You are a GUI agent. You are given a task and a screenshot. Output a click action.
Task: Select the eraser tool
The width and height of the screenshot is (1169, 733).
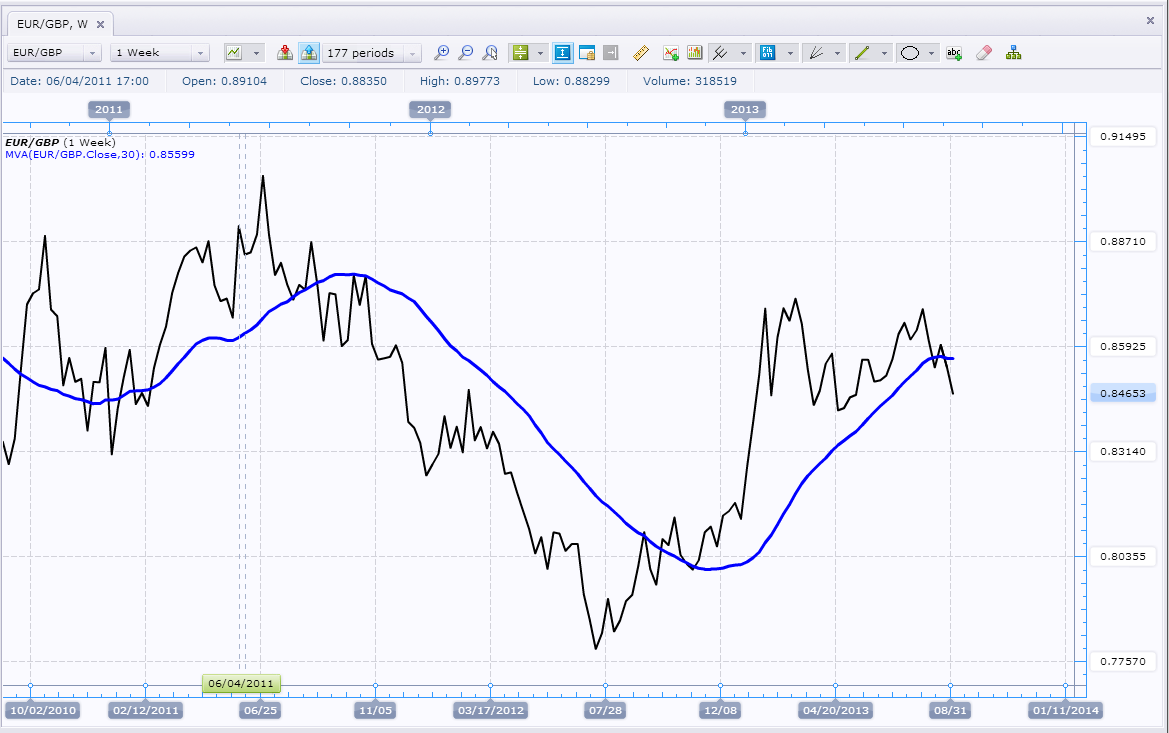(983, 53)
